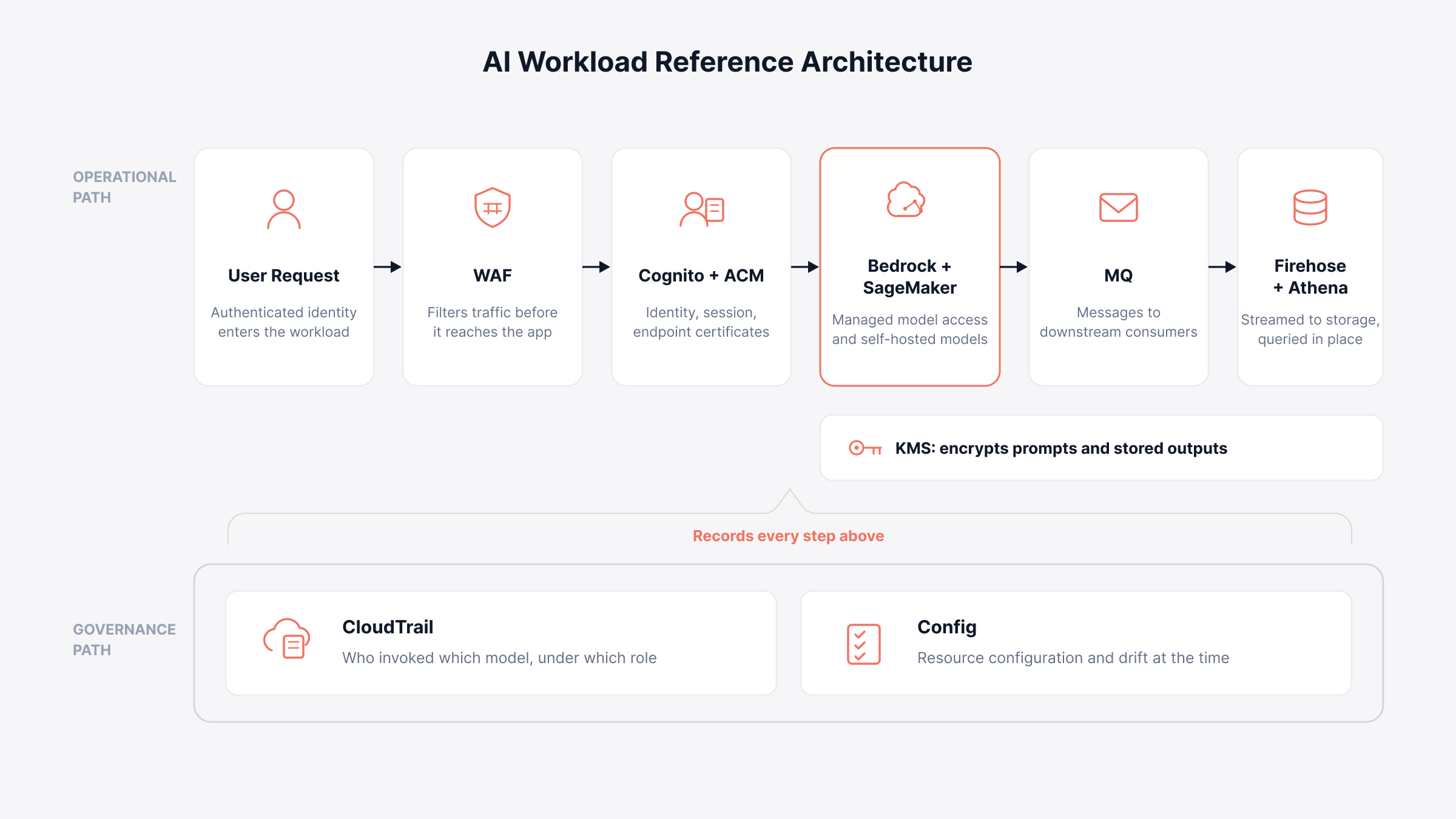The height and width of the screenshot is (819, 1456).
Task: Click the MQ envelope icon
Action: 1119,207
